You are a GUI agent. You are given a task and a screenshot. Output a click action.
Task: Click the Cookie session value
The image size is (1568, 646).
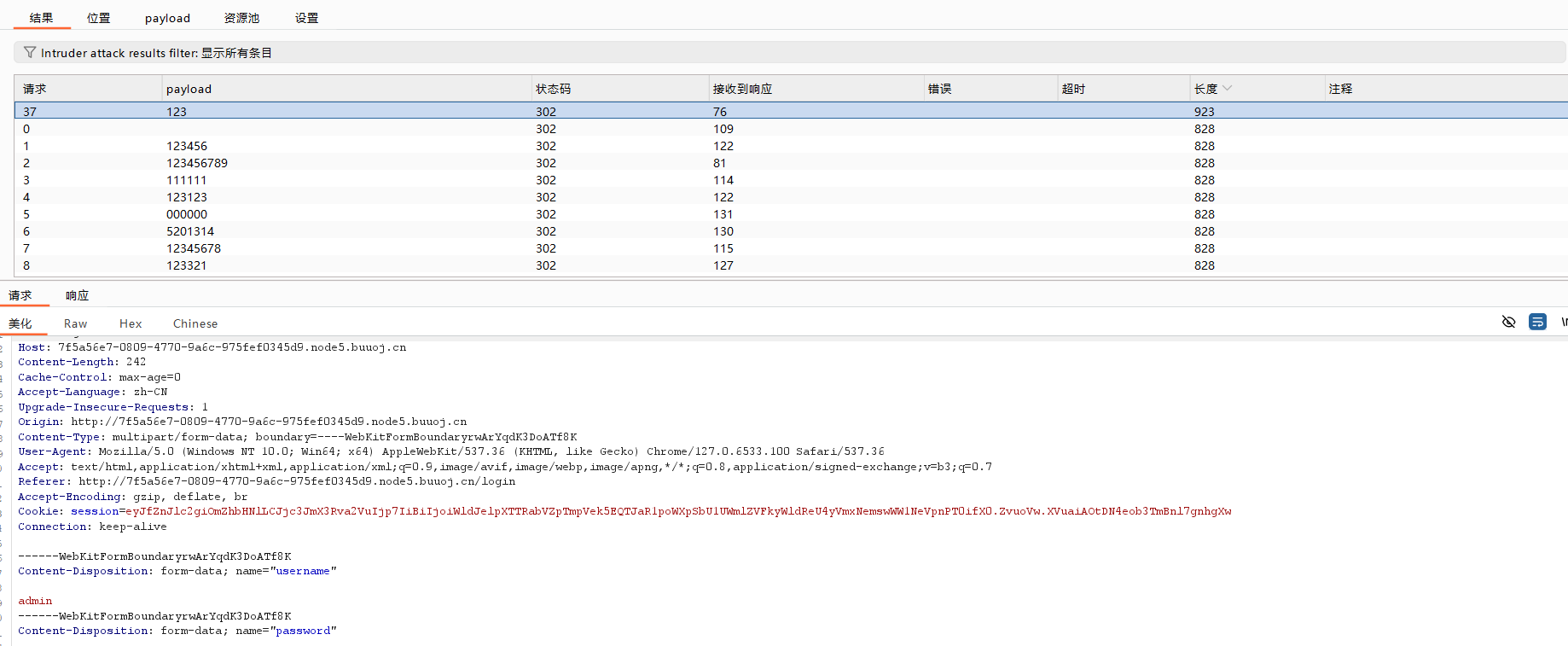[678, 511]
